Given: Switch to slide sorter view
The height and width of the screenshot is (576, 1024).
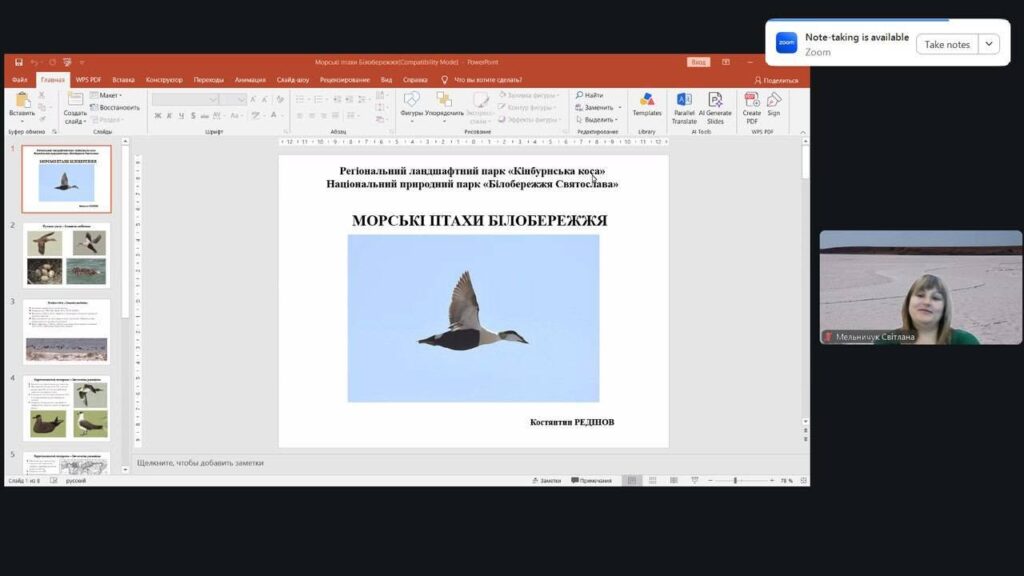Looking at the screenshot, I should [652, 481].
